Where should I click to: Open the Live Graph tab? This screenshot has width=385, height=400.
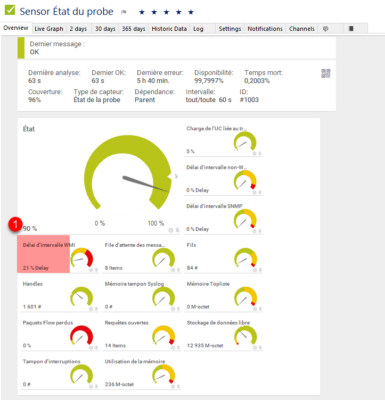point(49,29)
